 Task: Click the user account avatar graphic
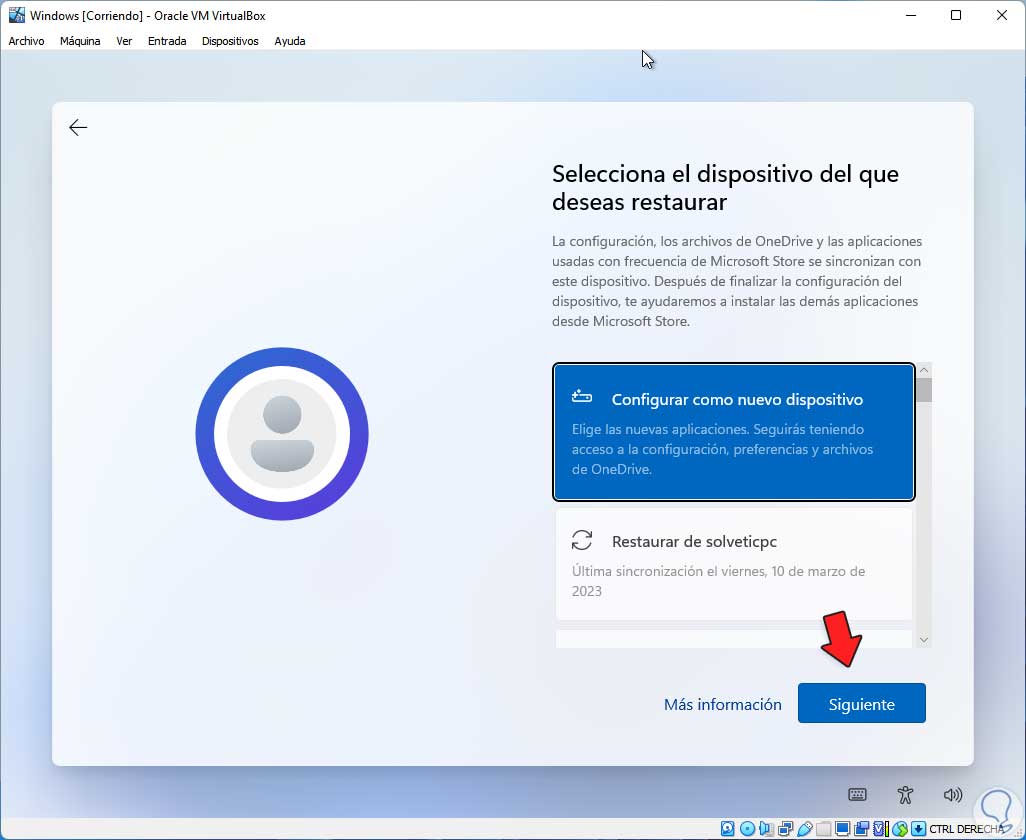tap(282, 434)
